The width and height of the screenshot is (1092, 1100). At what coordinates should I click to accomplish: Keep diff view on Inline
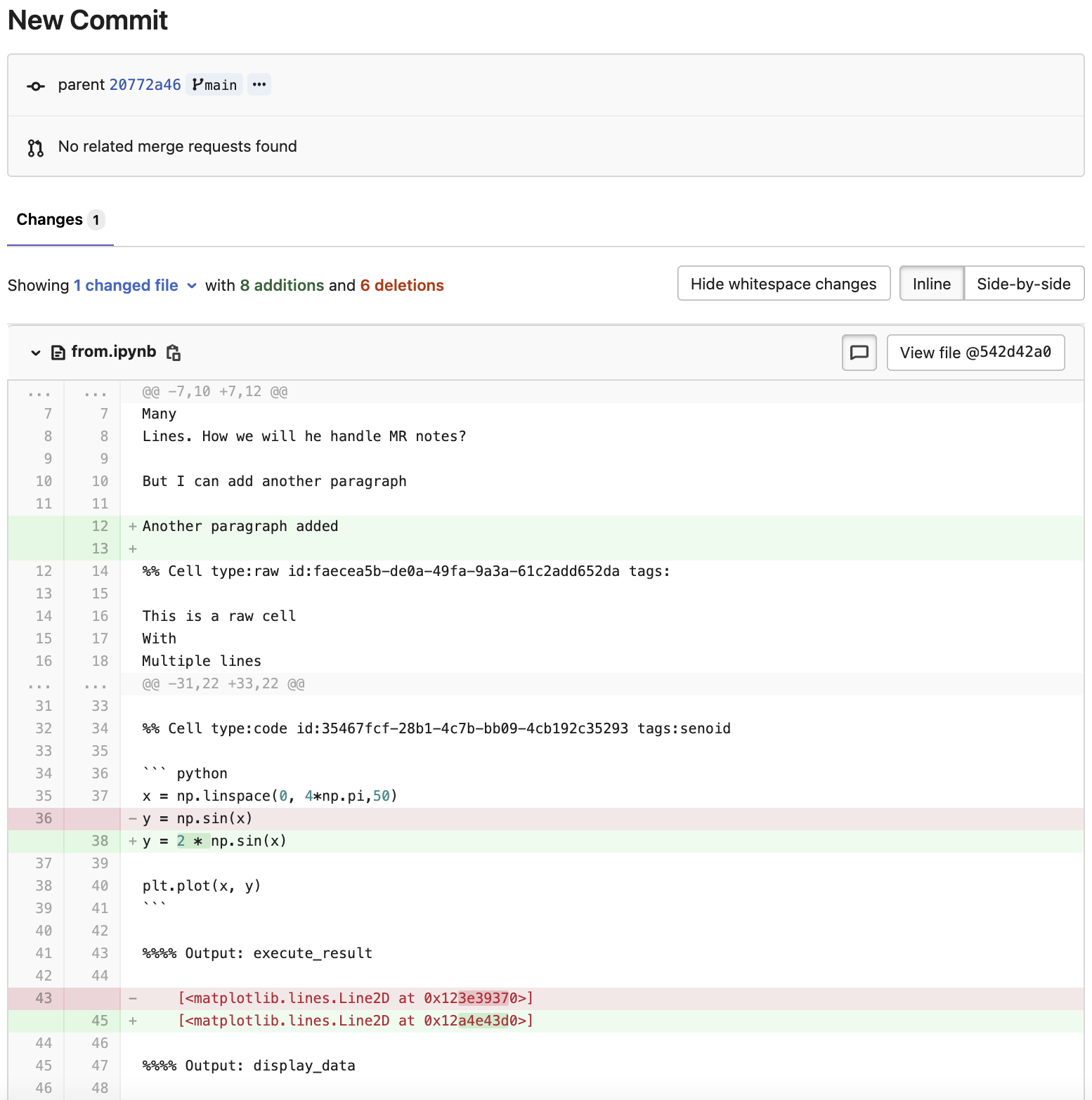click(930, 283)
